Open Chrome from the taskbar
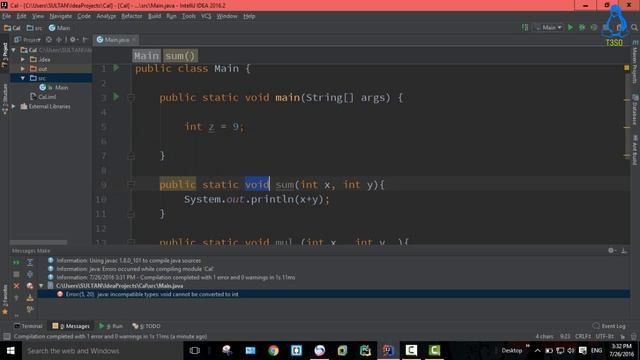This screenshot has height=360, width=640. coord(273,350)
